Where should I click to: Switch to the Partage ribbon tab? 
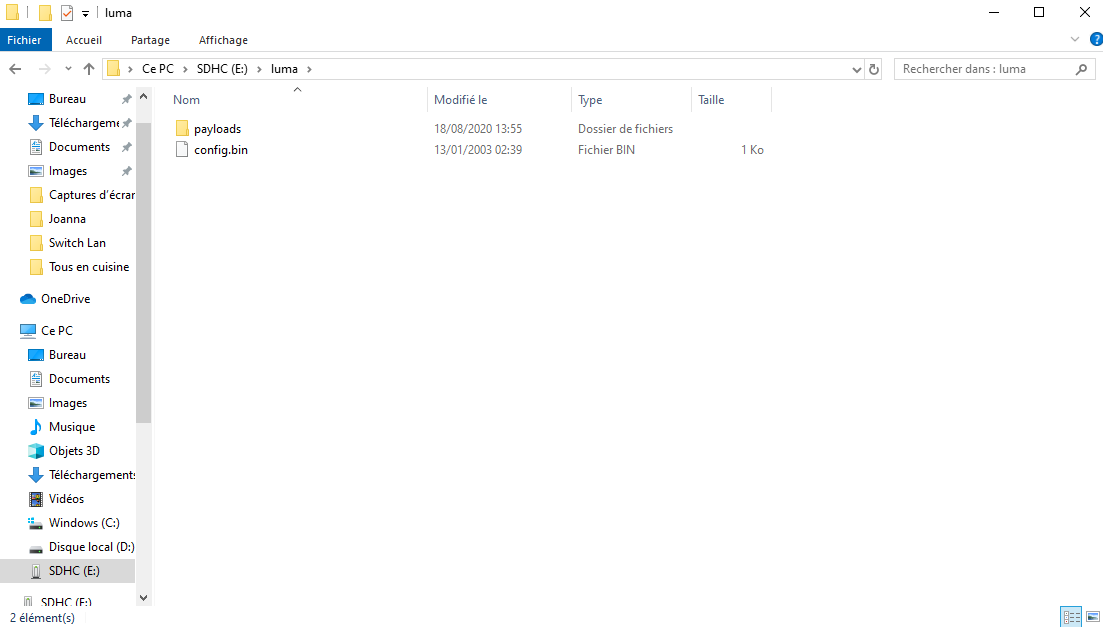pyautogui.click(x=150, y=40)
